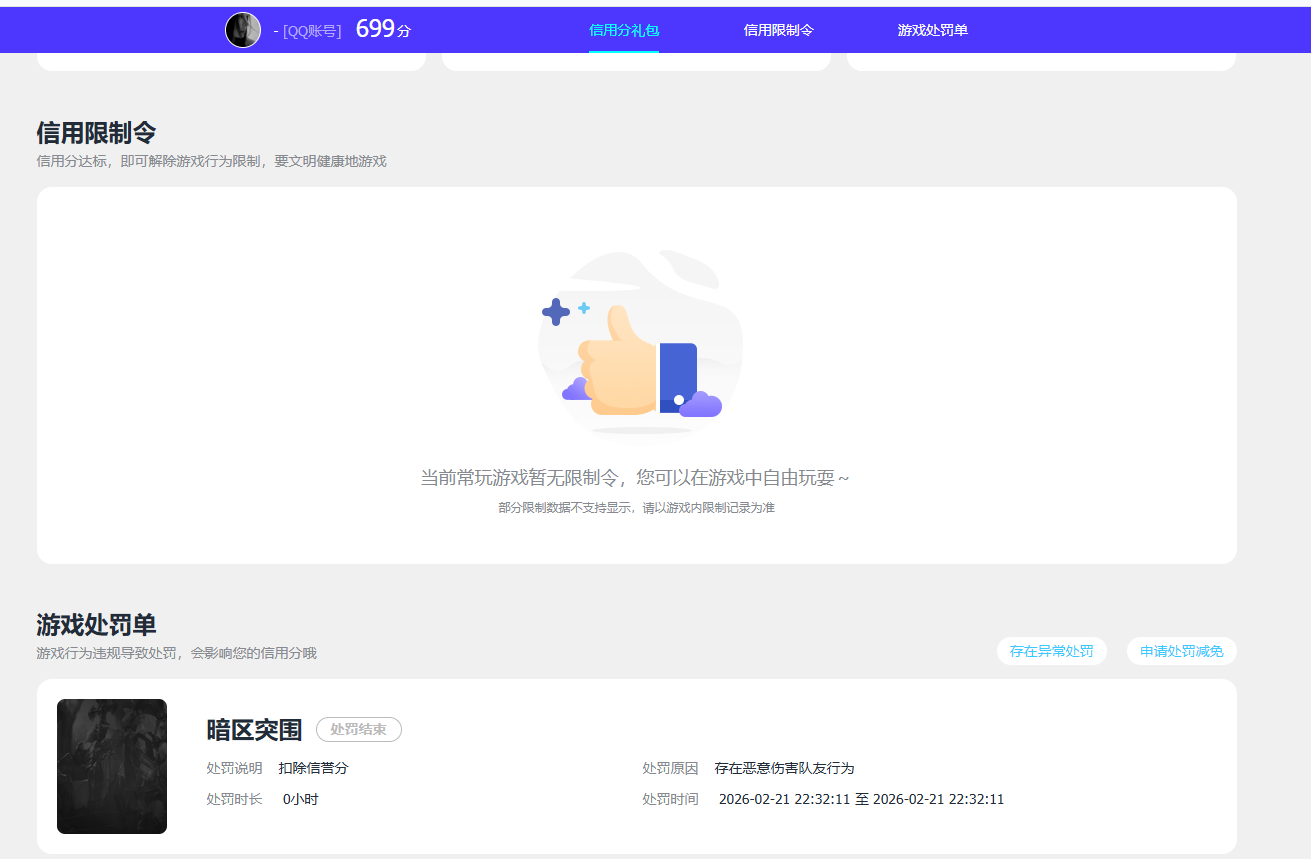Click the 当前常玩游戏暂无限制令 message
Image resolution: width=1311 pixels, height=859 pixels.
pyautogui.click(x=635, y=478)
